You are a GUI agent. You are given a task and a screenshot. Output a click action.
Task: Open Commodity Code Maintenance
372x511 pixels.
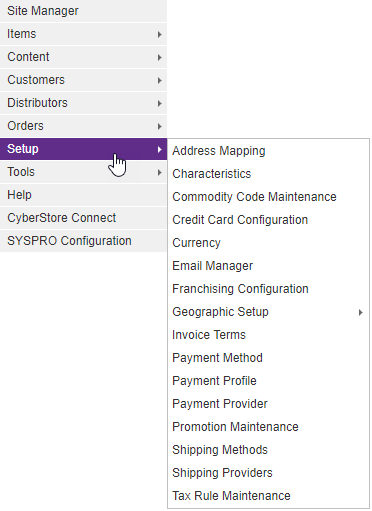coord(268,197)
